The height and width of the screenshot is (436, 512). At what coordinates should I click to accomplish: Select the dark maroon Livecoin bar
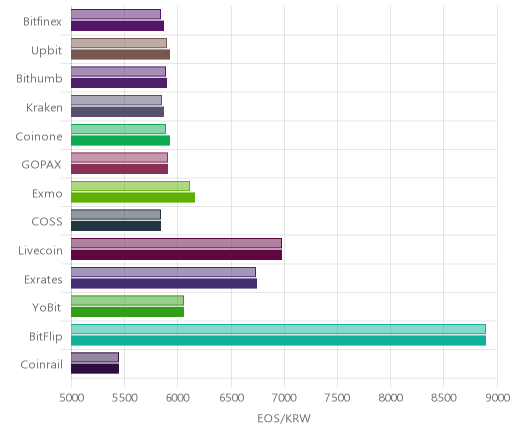pyautogui.click(x=176, y=255)
